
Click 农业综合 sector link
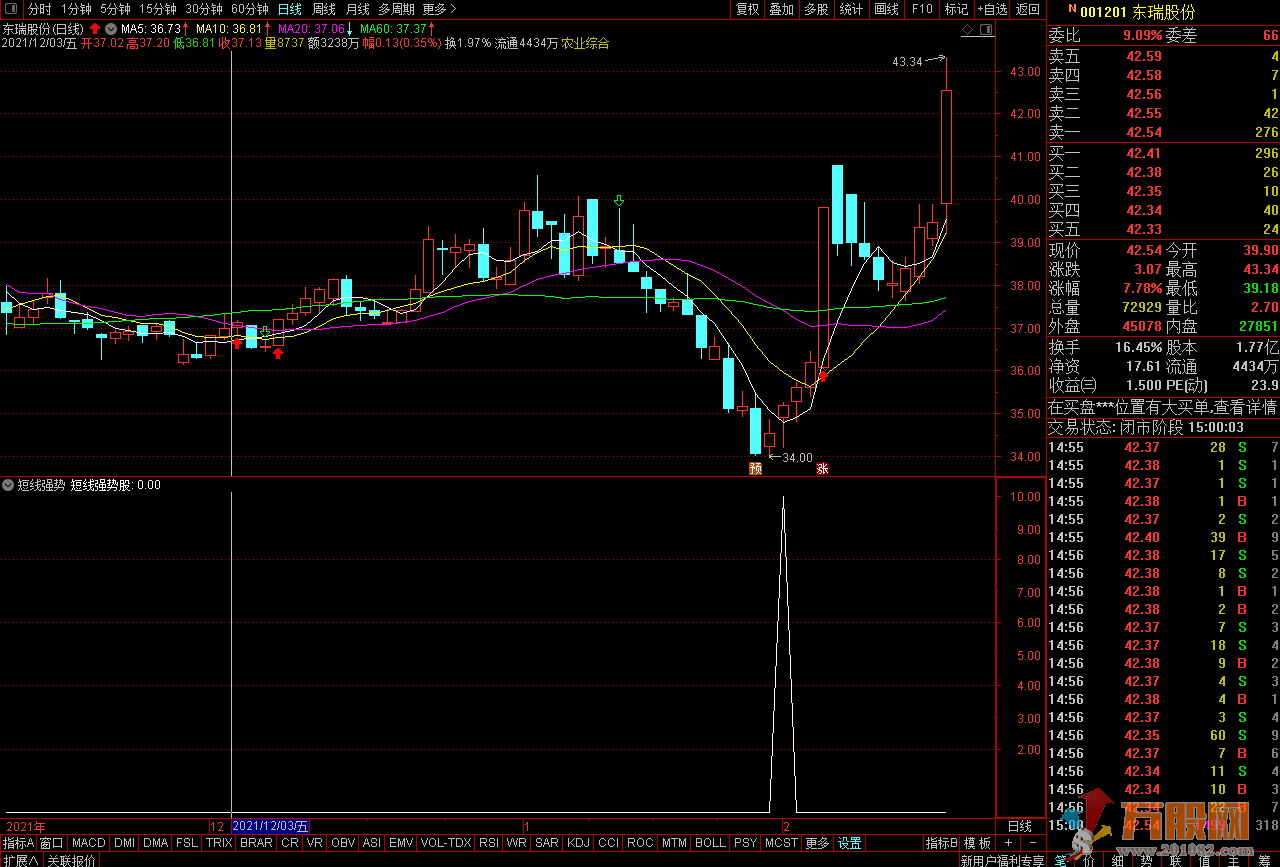coord(585,43)
